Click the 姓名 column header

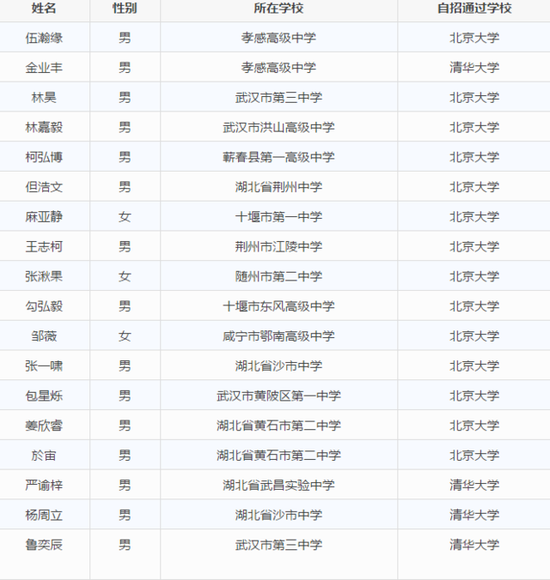coord(44,8)
